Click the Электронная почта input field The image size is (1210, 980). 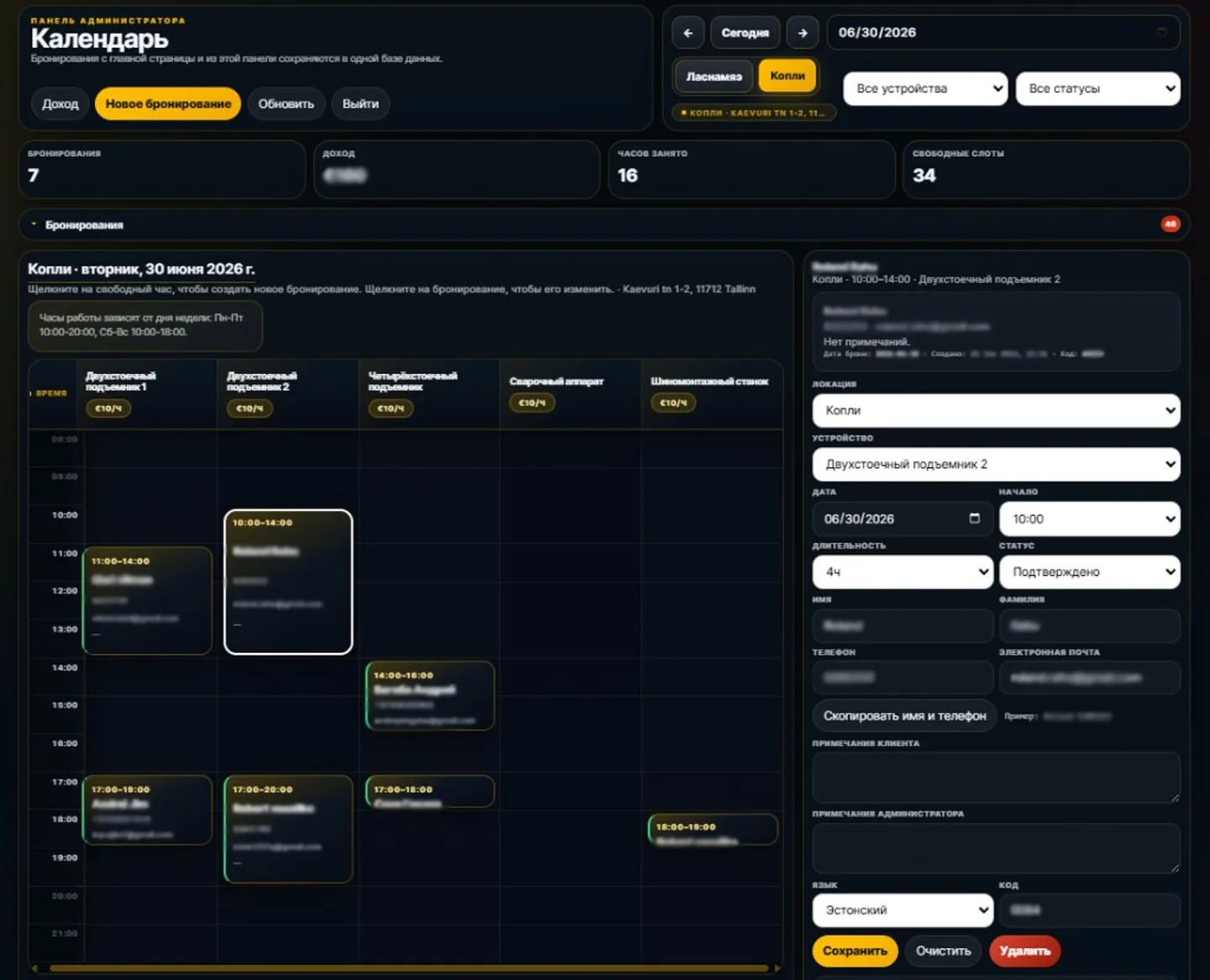[1089, 677]
